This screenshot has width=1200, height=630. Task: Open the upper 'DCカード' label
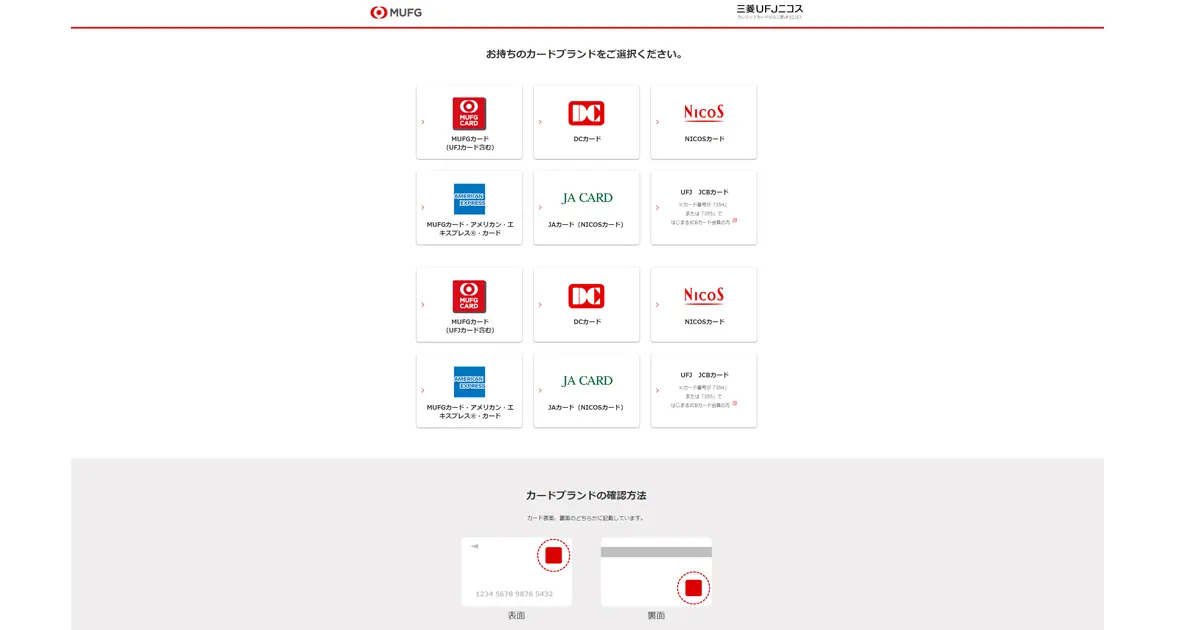tap(587, 139)
